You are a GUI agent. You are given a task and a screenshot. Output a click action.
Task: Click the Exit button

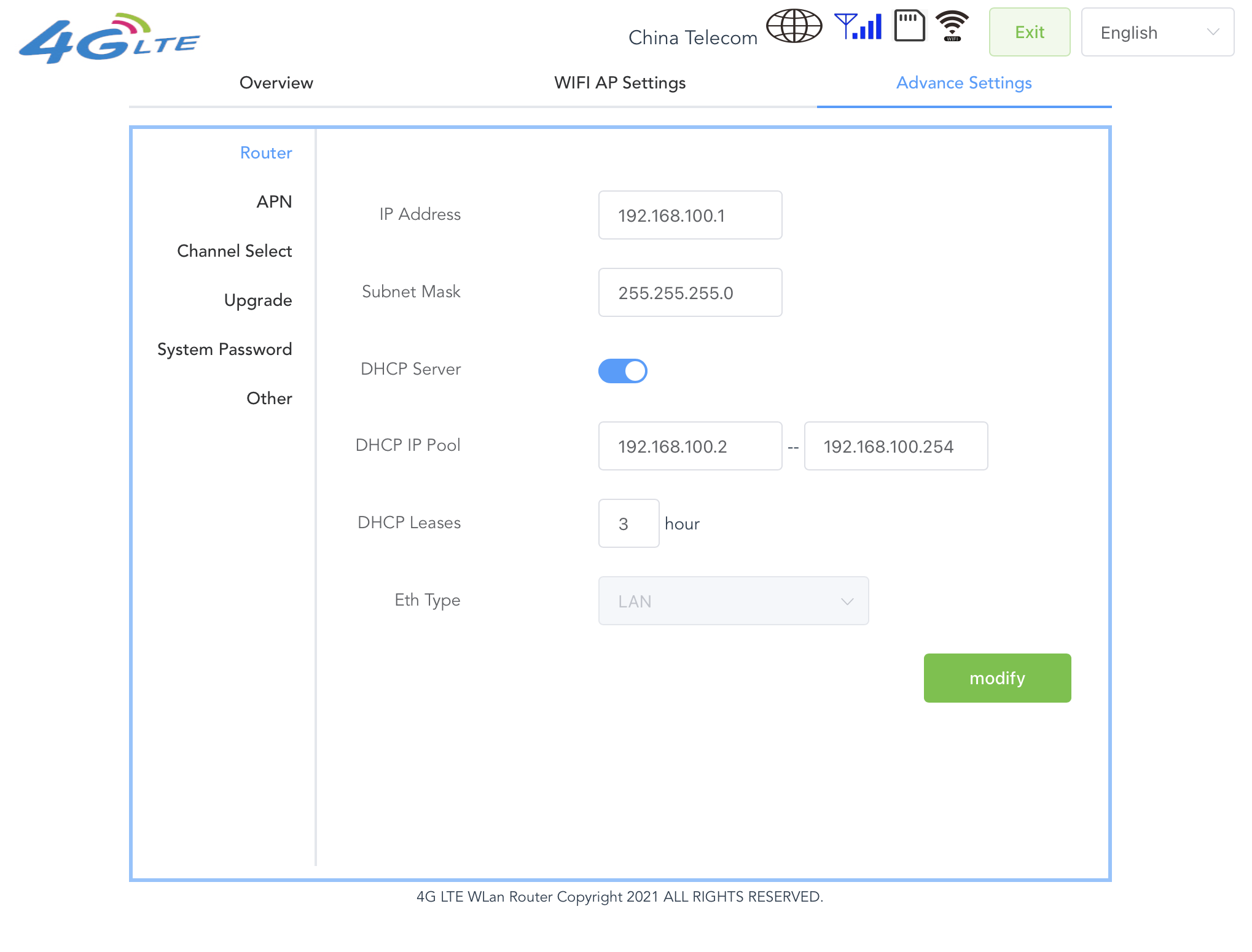pyautogui.click(x=1029, y=33)
